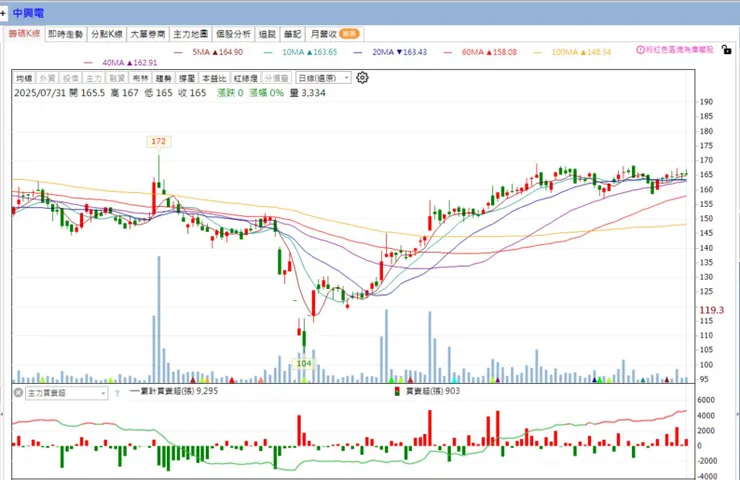Toggle the 分價量 button
This screenshot has height=480, width=740.
coord(277,78)
